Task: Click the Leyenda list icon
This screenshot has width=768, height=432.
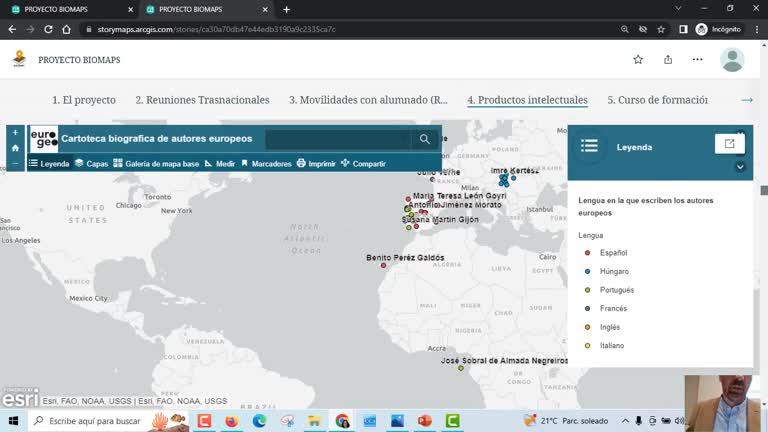Action: click(589, 146)
